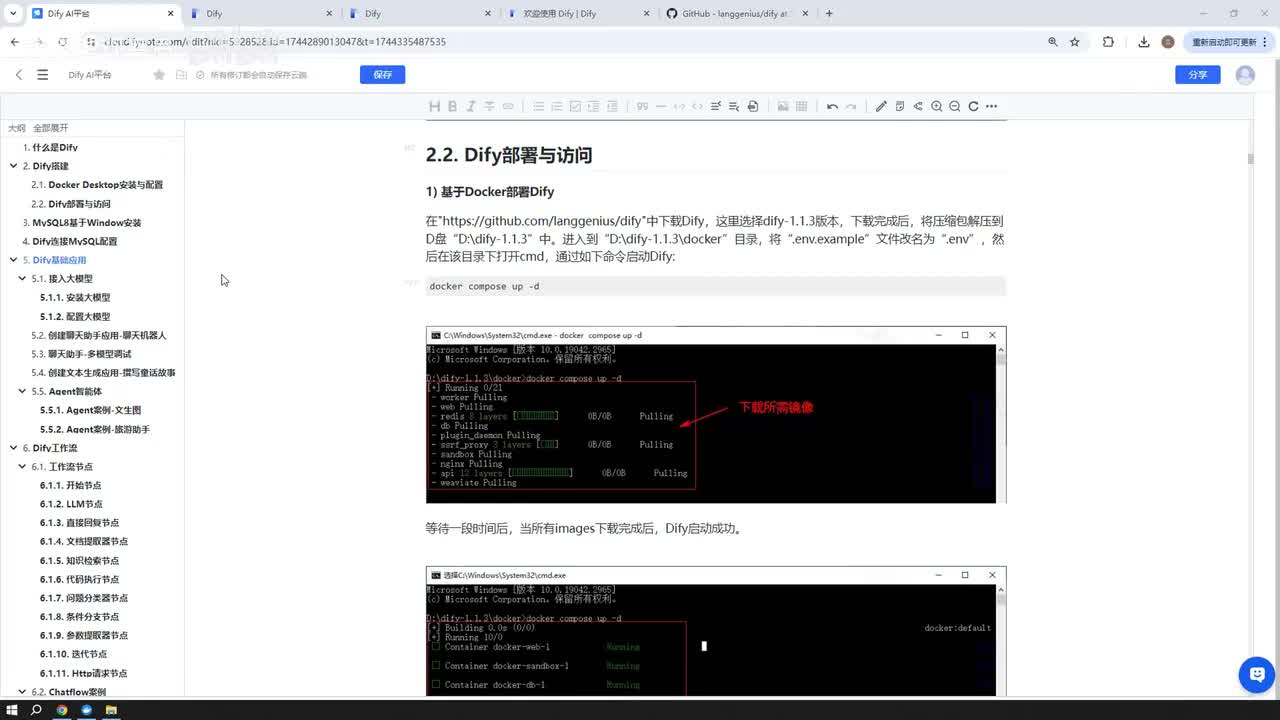Switch to the GitHub langgenius/dify tab
Screen dimensions: 1280x720
pos(738,14)
